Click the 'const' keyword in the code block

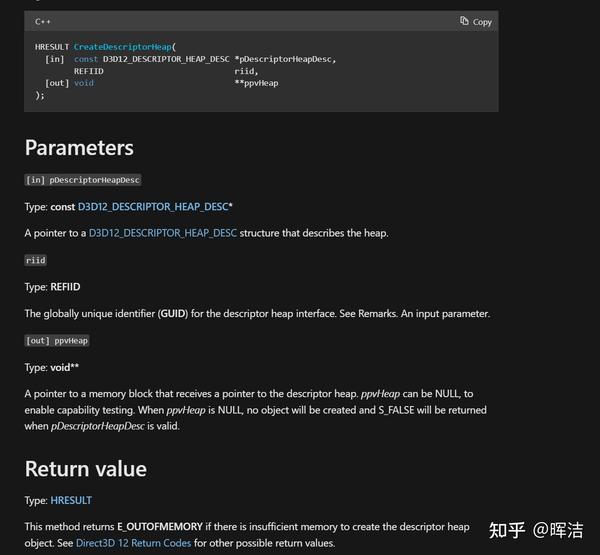(x=86, y=59)
